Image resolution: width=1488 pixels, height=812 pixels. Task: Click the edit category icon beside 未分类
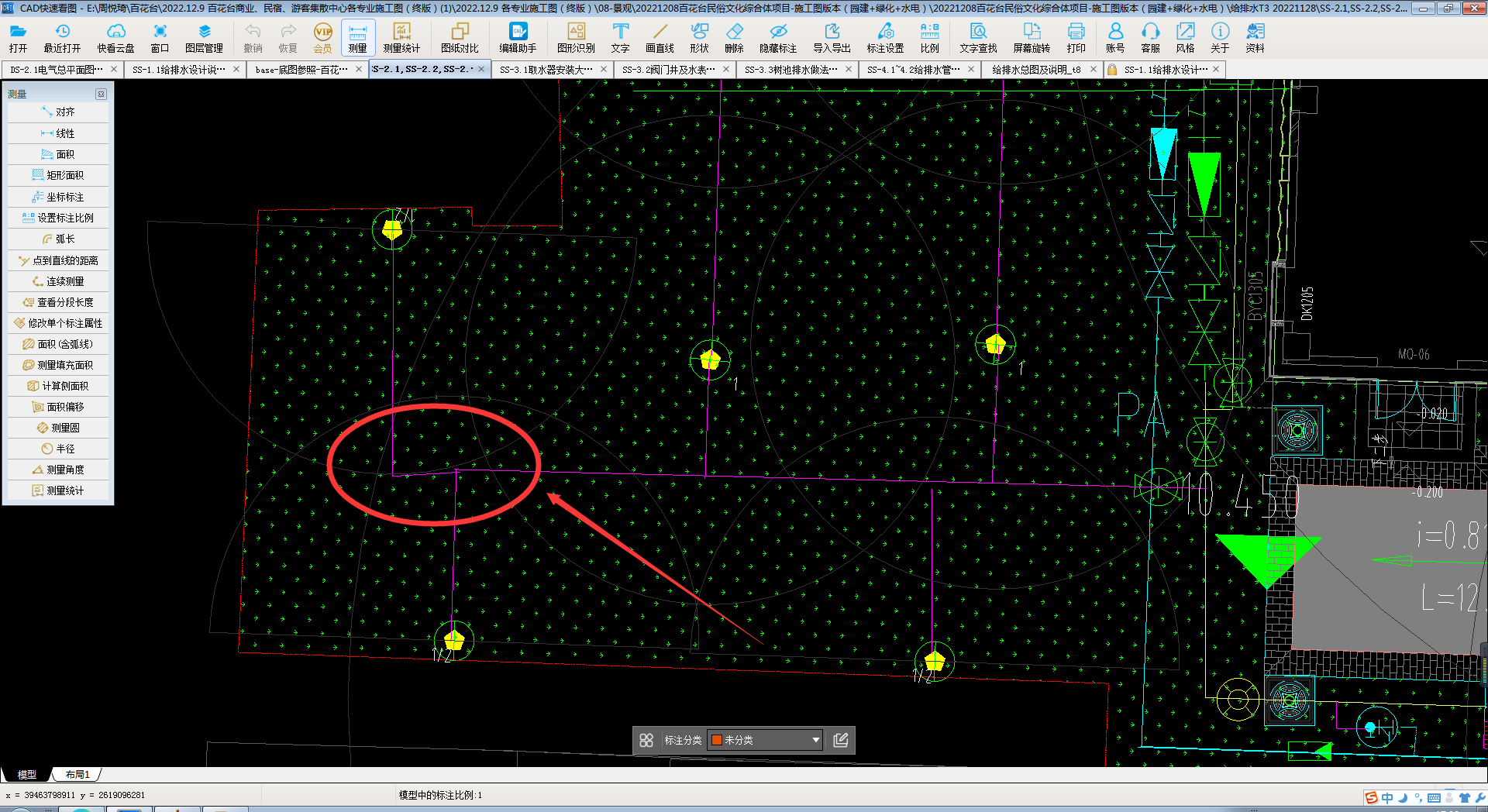tap(841, 740)
